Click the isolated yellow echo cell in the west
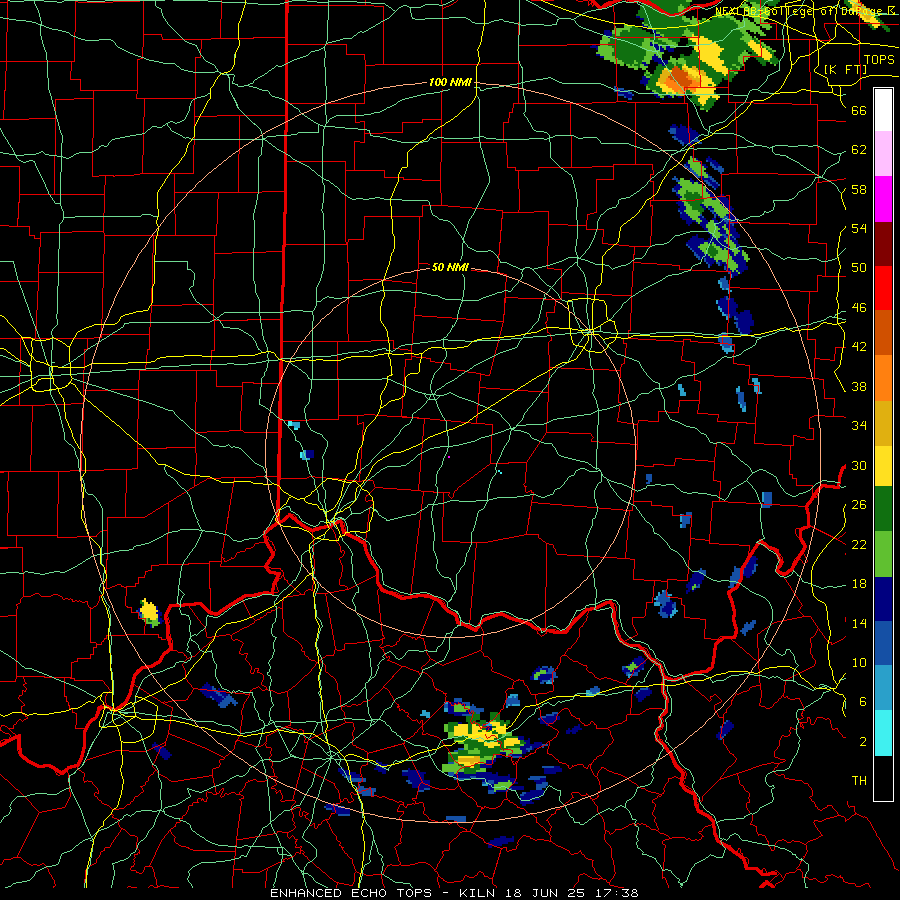The width and height of the screenshot is (900, 900). pos(149,612)
